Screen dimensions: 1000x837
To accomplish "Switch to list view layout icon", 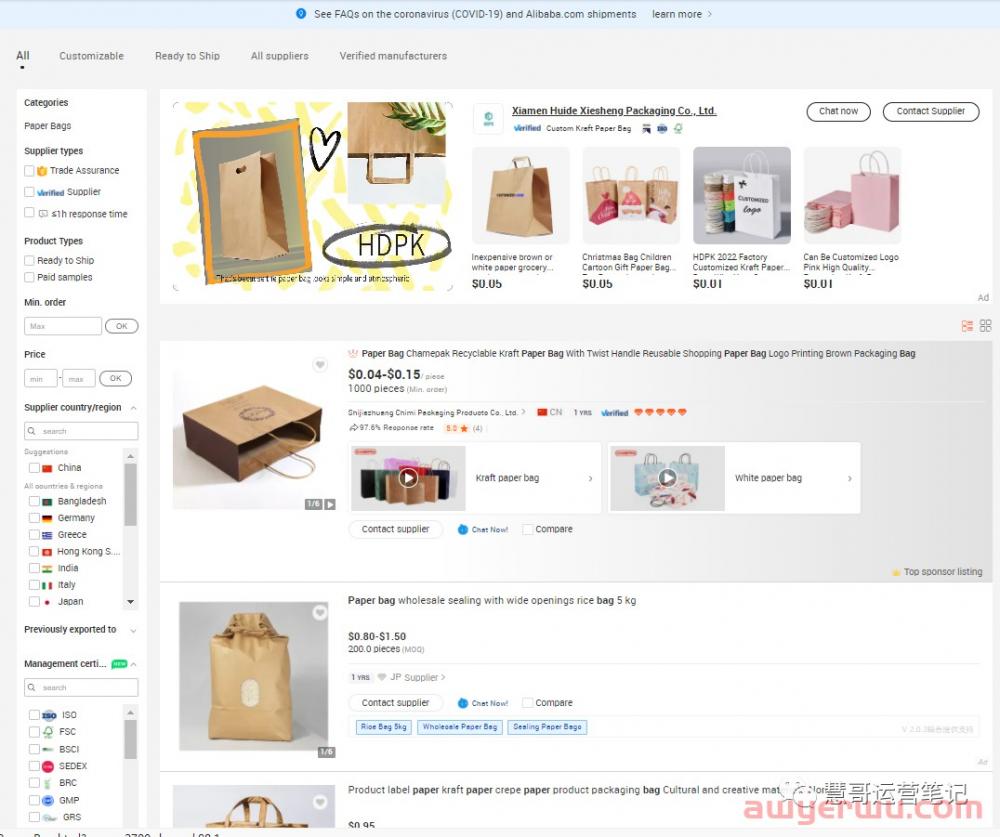I will click(967, 326).
